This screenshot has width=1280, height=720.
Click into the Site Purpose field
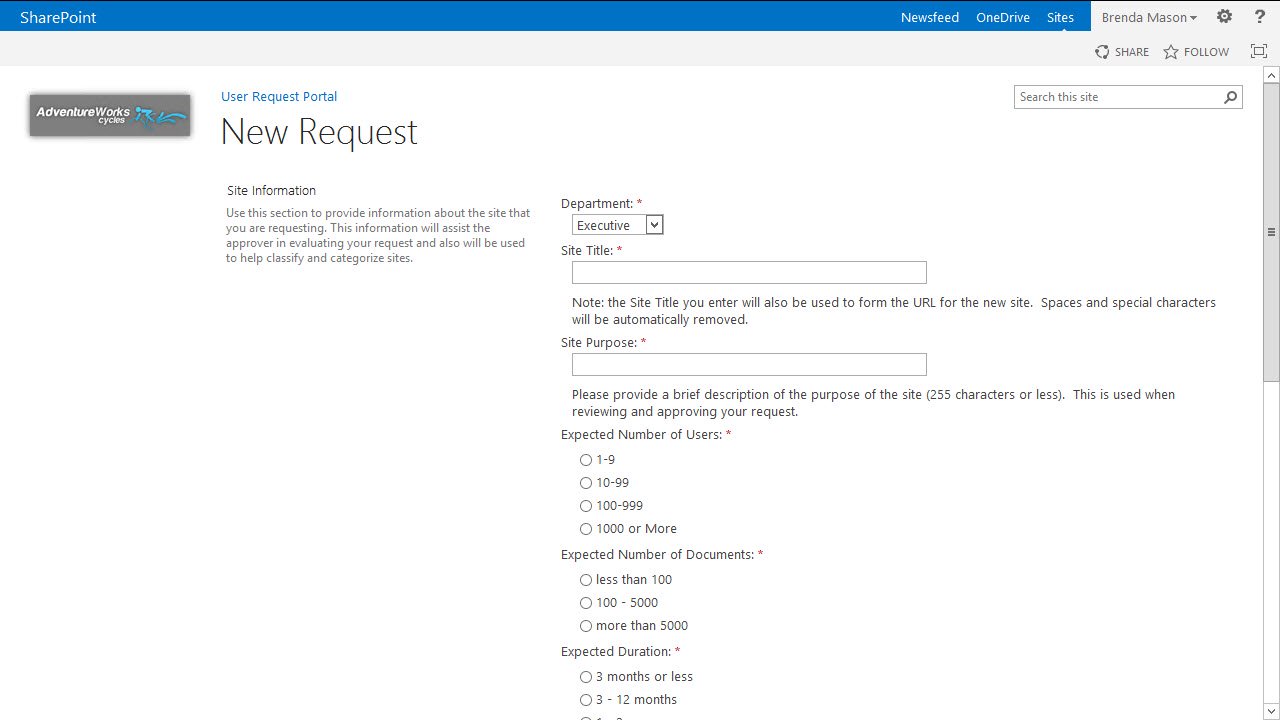[x=749, y=364]
